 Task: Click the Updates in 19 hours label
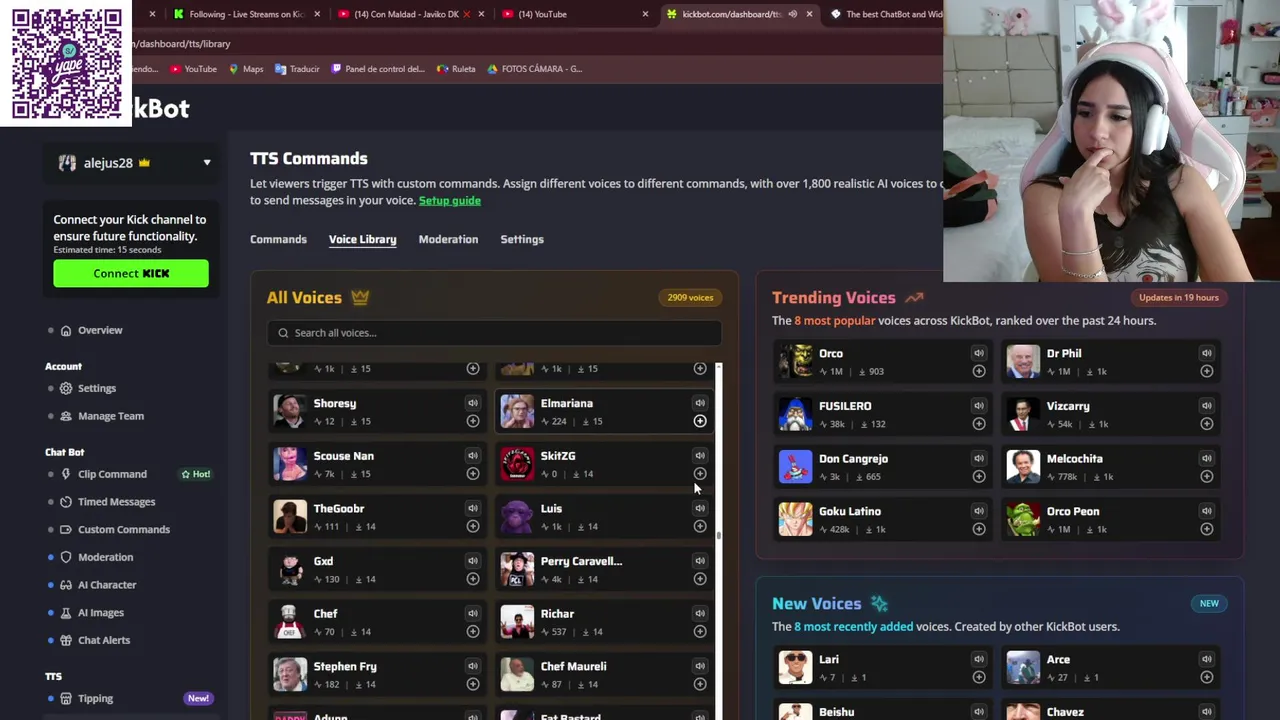click(1179, 297)
